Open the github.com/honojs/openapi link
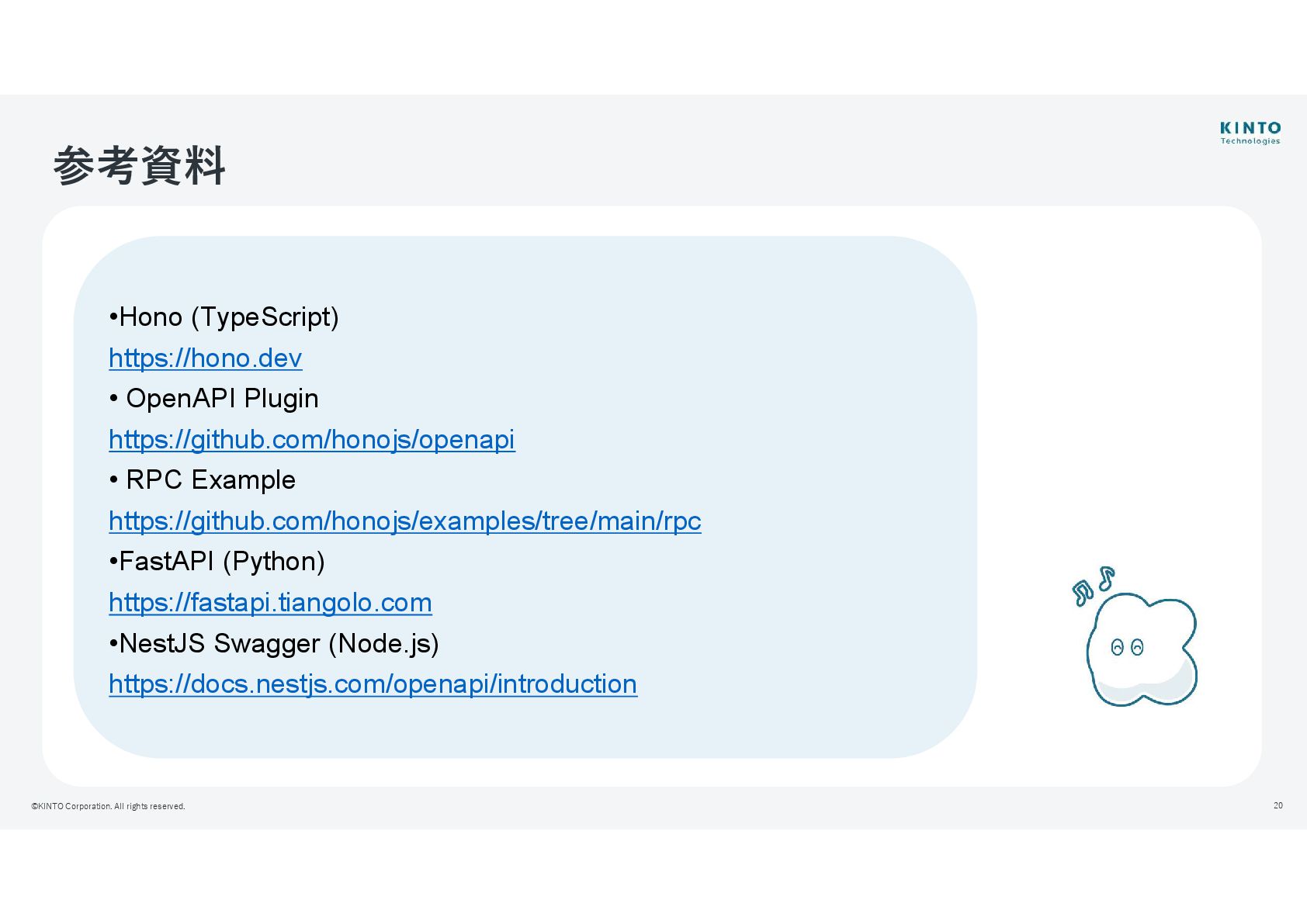Viewport: 1307px width, 924px height. [x=311, y=440]
